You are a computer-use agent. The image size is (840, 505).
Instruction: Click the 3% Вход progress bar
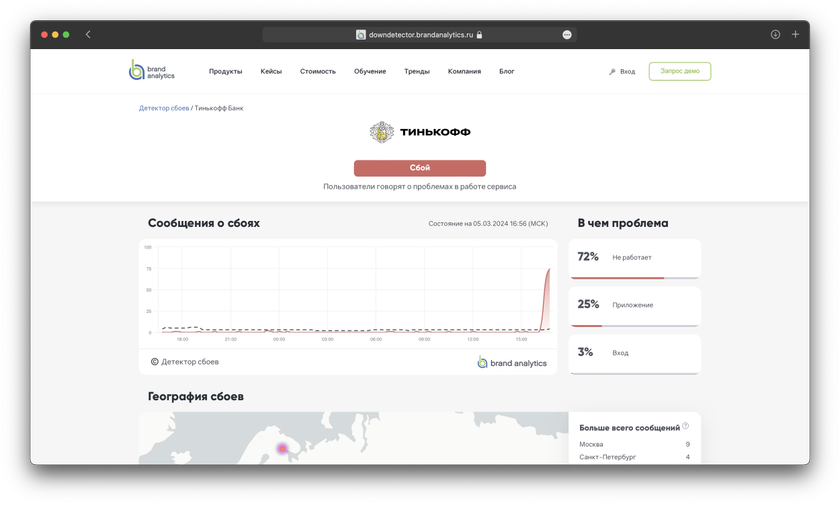click(634, 373)
